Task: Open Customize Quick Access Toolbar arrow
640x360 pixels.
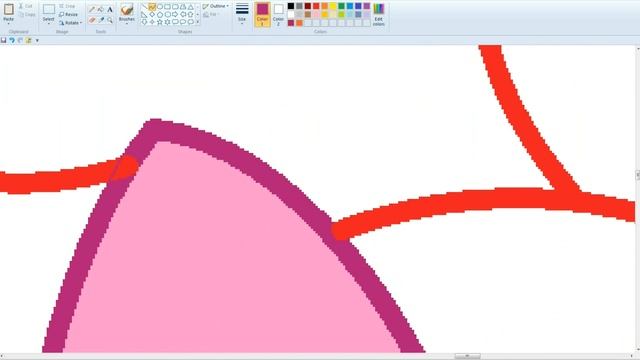Action: [37, 40]
